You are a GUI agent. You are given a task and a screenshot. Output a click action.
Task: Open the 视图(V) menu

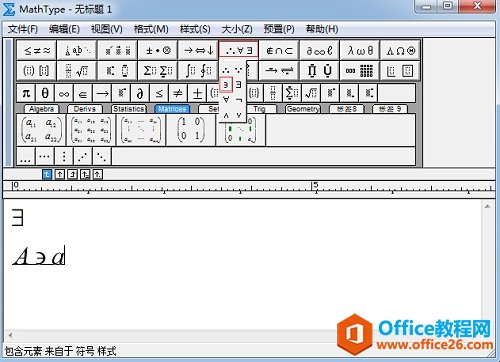107,29
